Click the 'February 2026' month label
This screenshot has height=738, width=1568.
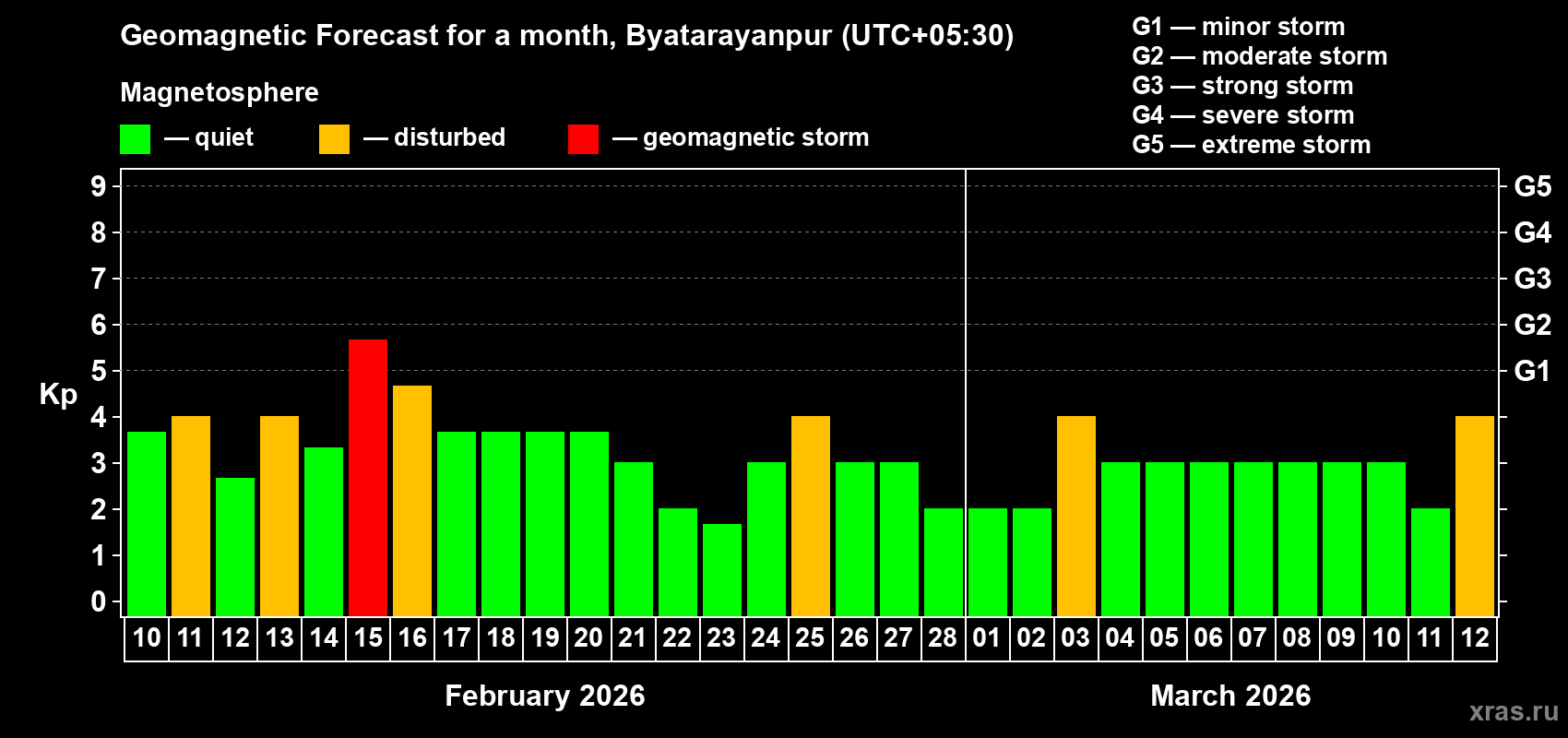coord(545,696)
